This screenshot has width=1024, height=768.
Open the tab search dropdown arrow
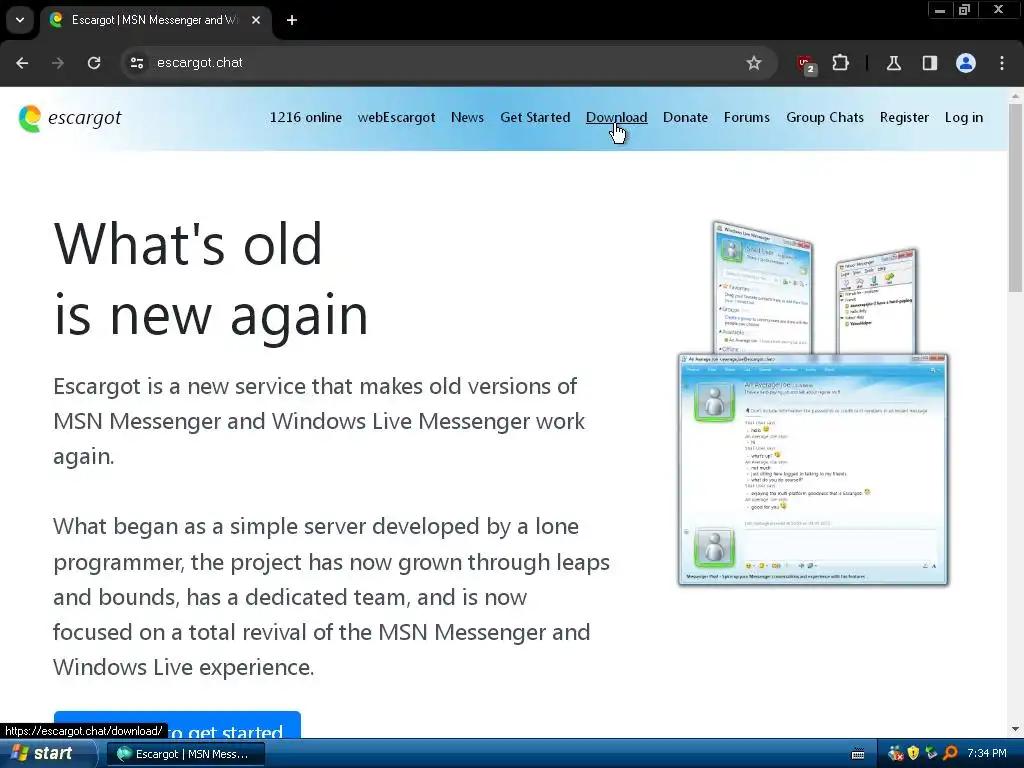coord(20,20)
